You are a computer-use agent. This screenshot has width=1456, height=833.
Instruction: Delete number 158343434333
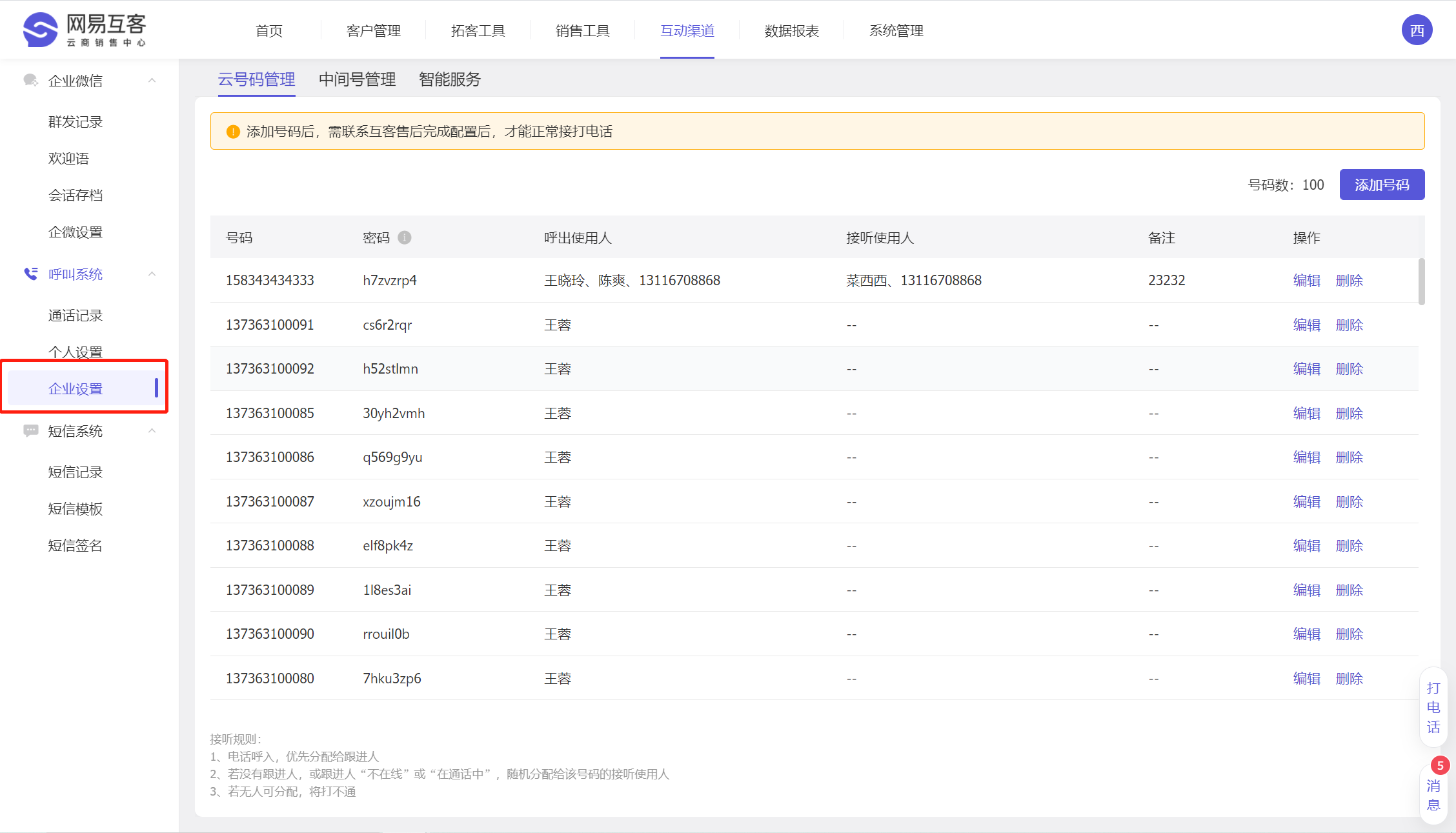click(1350, 280)
